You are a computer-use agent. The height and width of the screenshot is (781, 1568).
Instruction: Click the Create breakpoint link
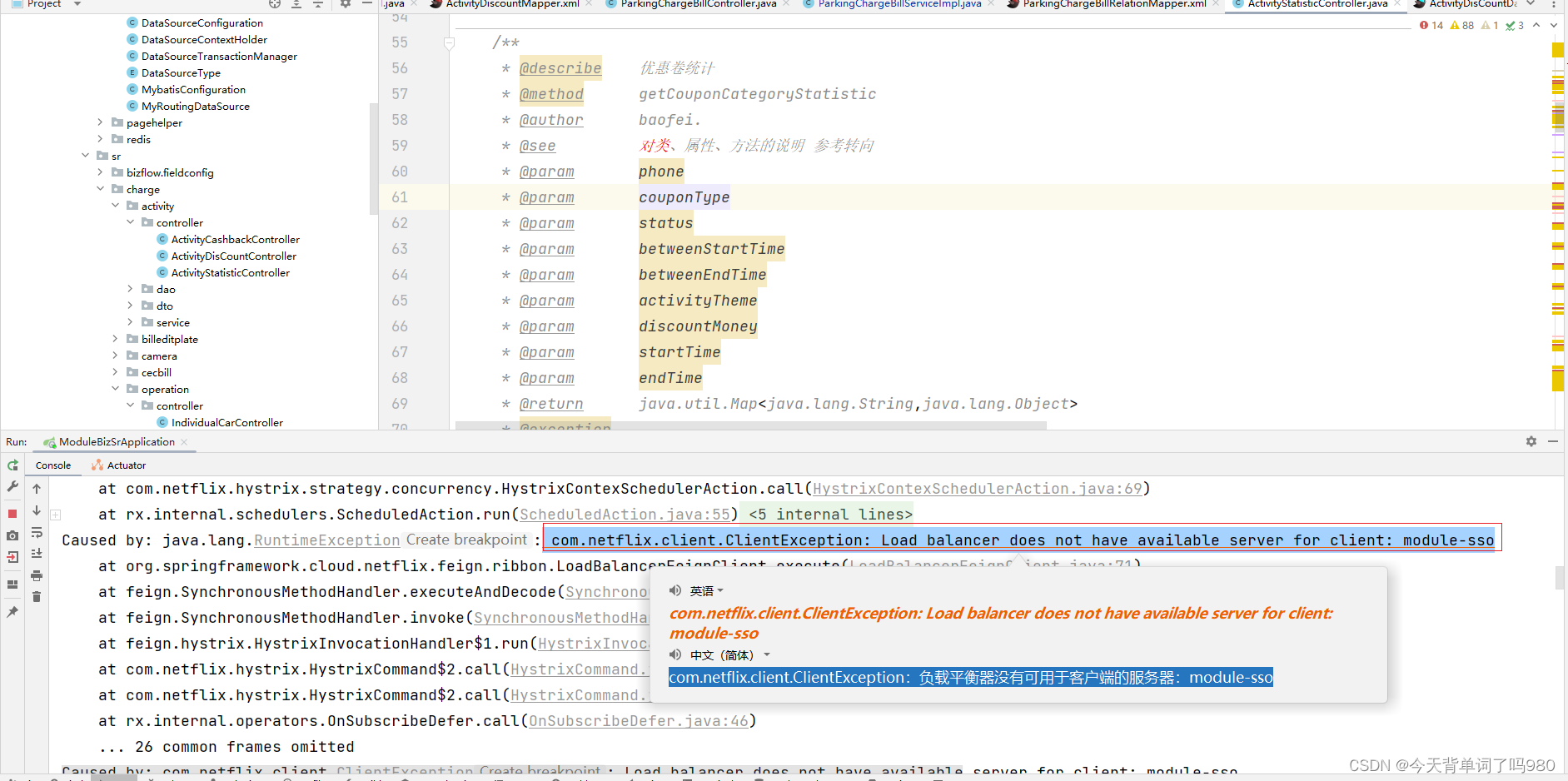(465, 540)
